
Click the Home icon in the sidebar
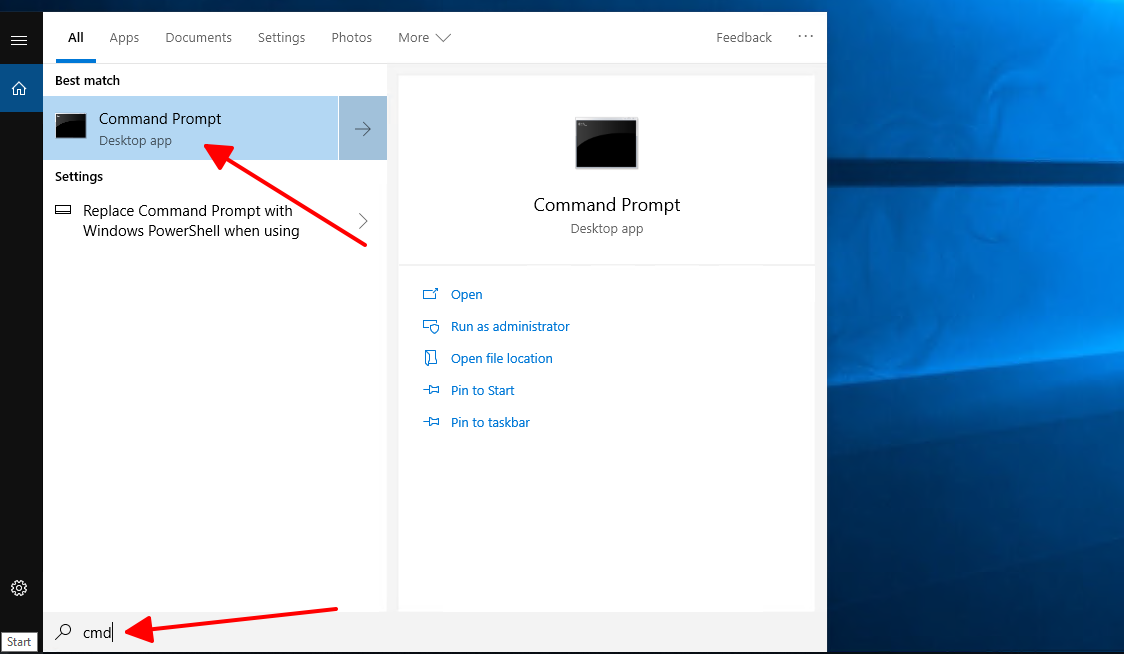point(19,89)
